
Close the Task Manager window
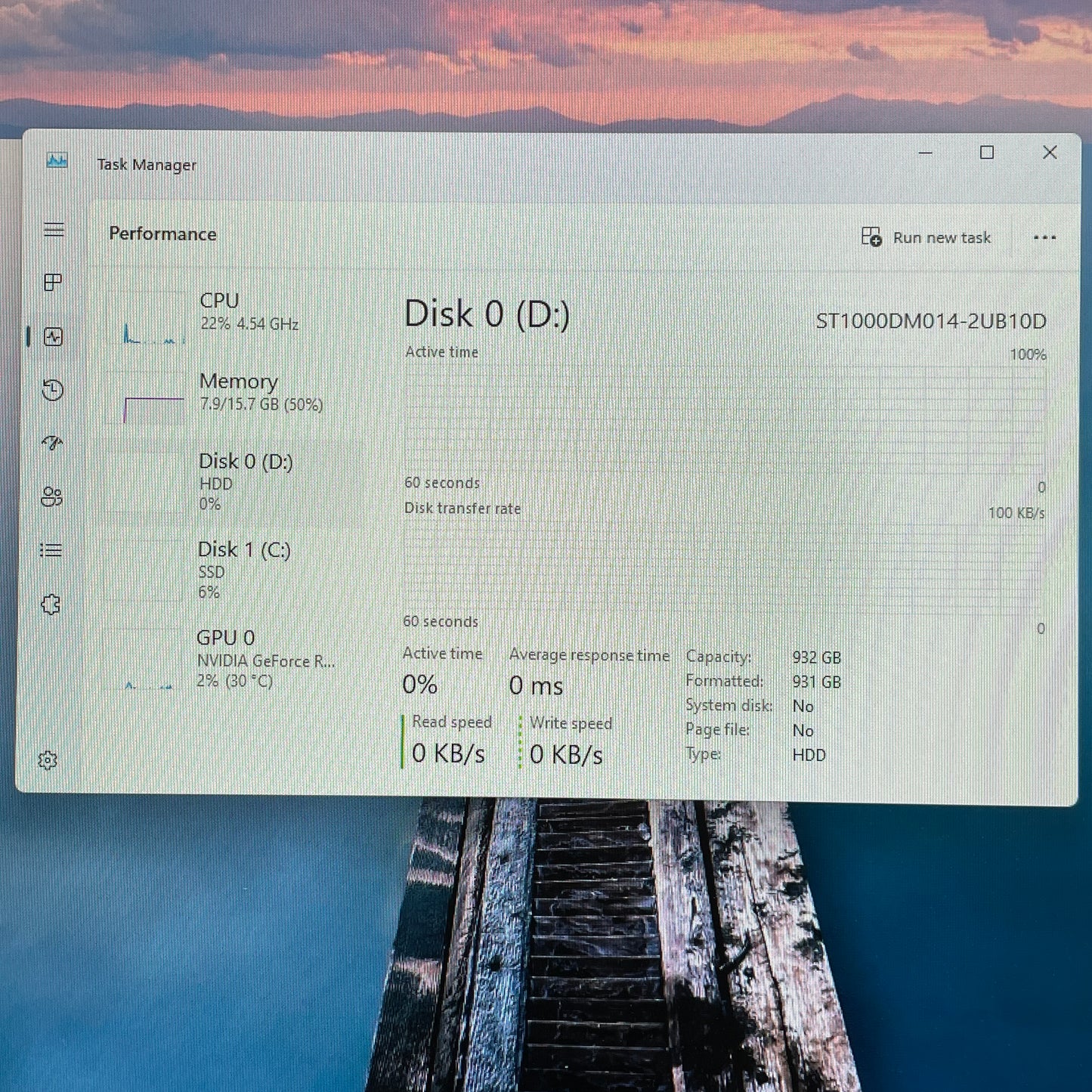tap(1050, 153)
